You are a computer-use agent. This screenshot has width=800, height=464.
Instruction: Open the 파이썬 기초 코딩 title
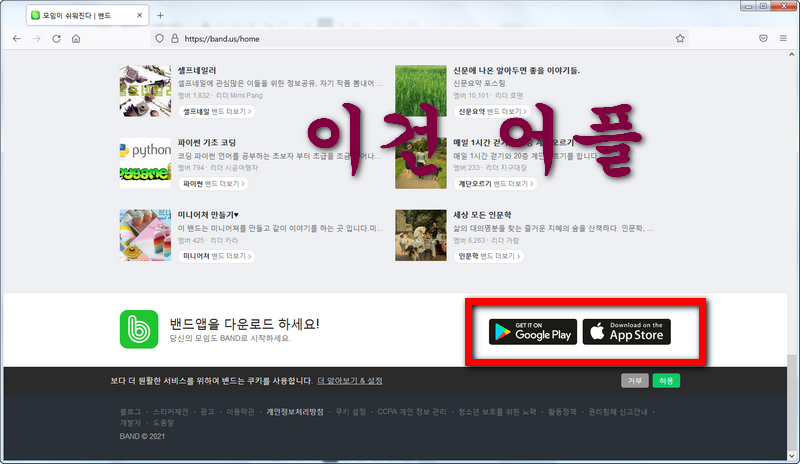[207, 142]
